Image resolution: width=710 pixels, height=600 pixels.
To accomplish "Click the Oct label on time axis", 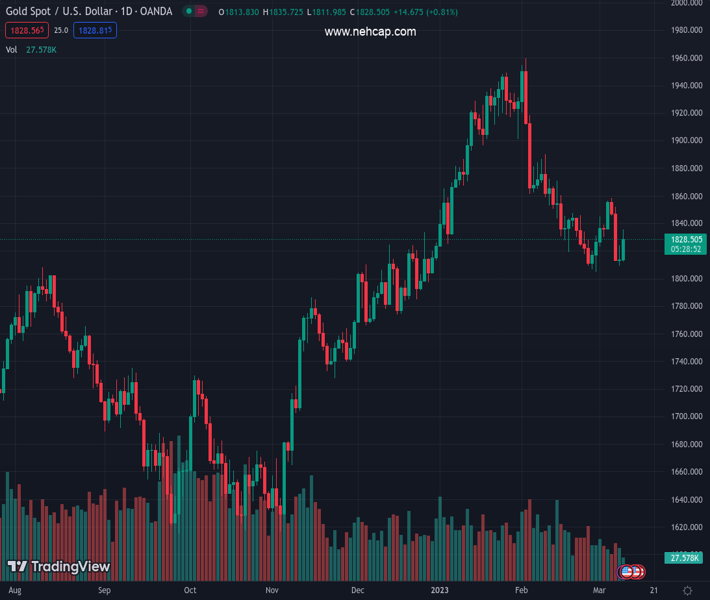I will point(190,591).
